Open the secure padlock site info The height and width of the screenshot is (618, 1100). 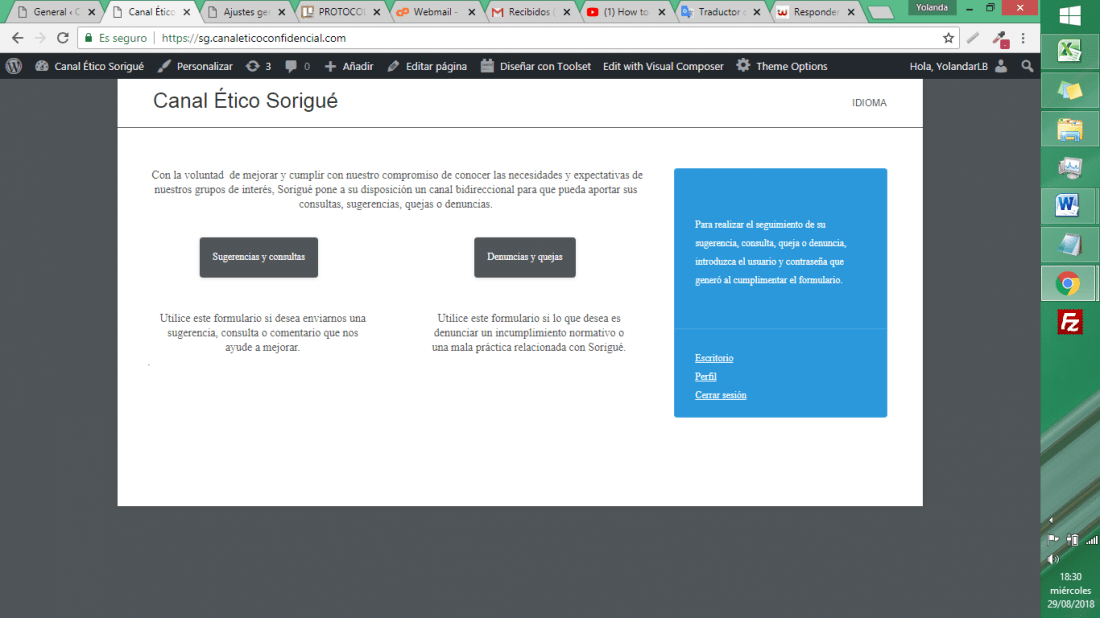88,38
